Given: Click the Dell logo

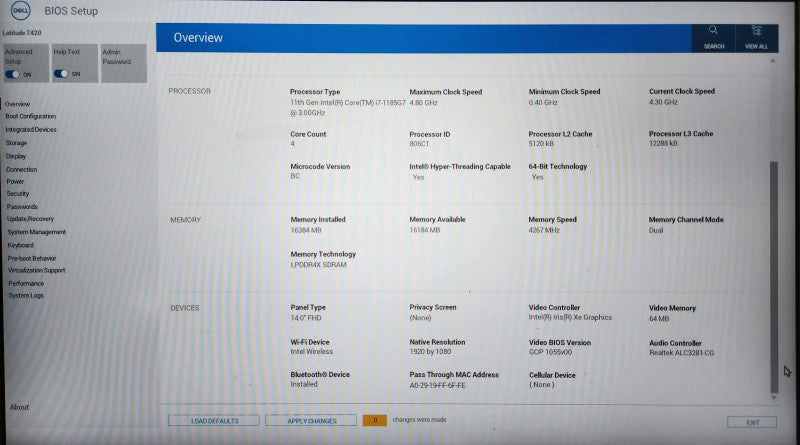Looking at the screenshot, I should tap(20, 11).
